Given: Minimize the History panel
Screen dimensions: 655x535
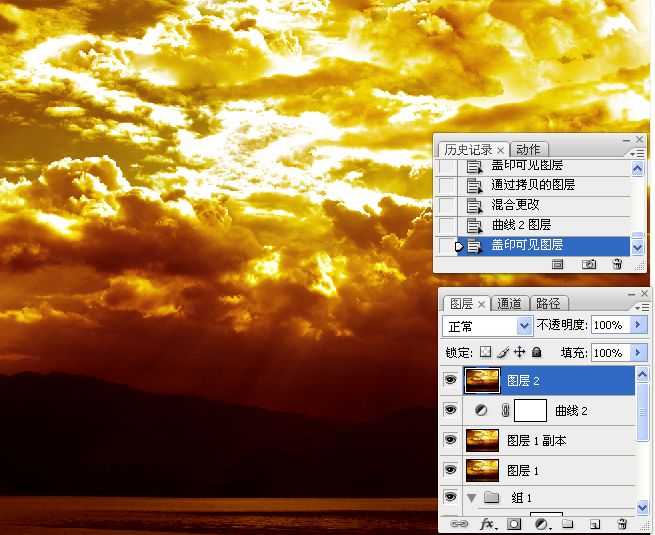Looking at the screenshot, I should [626, 140].
